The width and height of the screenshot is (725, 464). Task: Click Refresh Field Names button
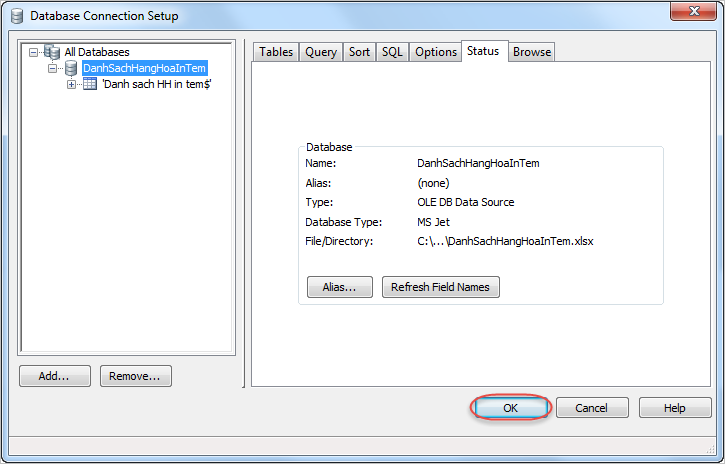click(x=441, y=287)
